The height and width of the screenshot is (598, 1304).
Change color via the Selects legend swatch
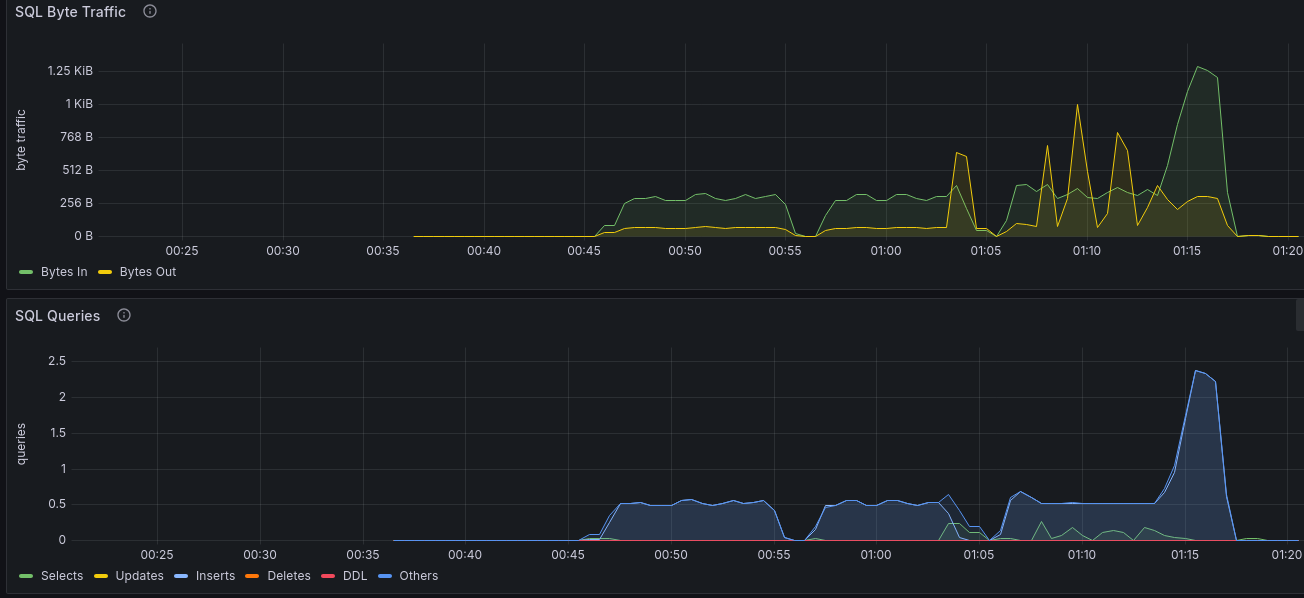tap(26, 576)
